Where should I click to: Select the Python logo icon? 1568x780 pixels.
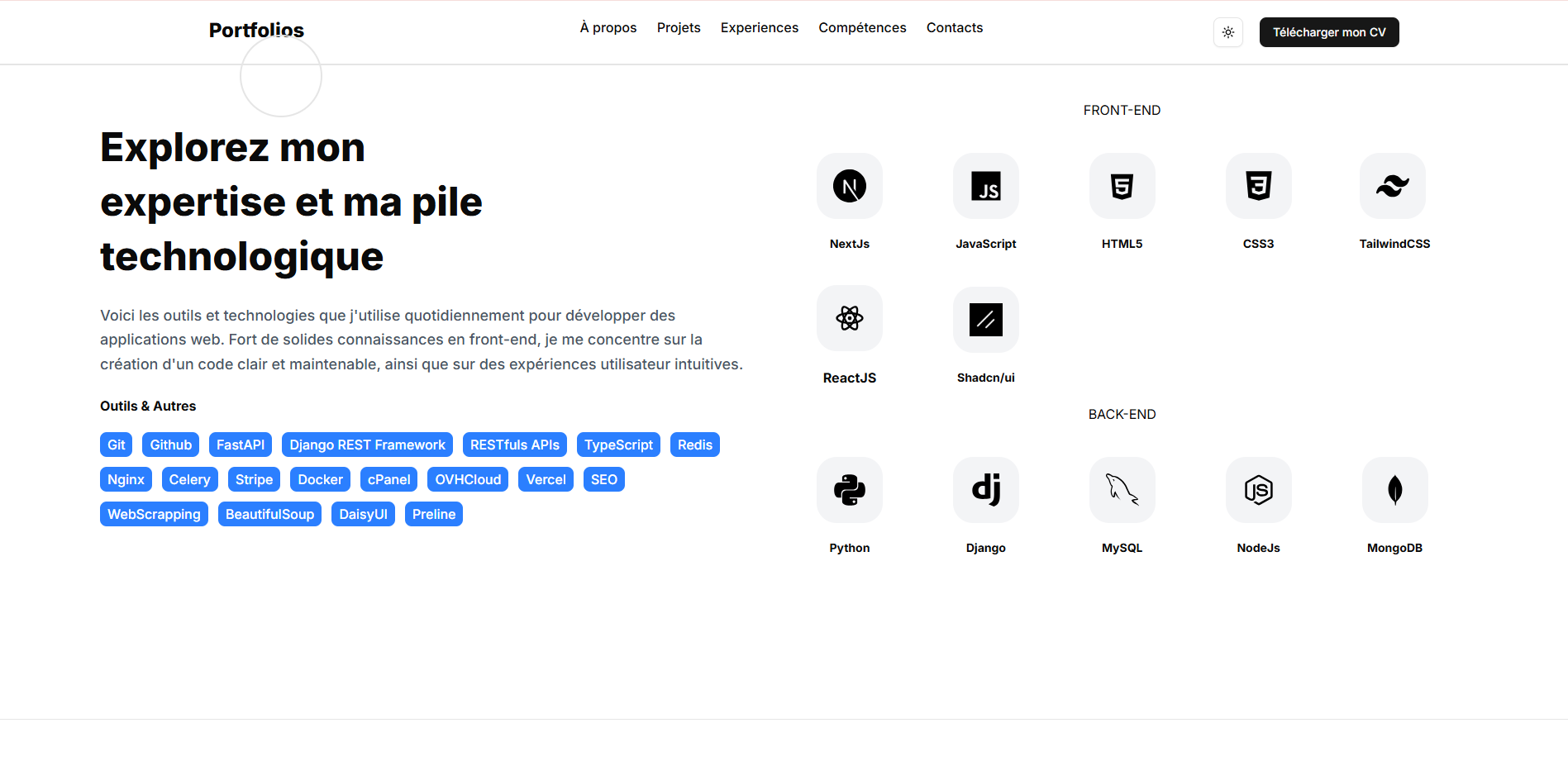point(850,490)
